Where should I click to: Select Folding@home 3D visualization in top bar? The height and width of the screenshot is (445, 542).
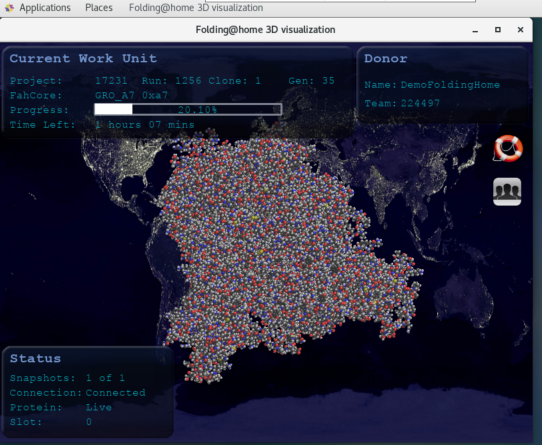click(196, 8)
